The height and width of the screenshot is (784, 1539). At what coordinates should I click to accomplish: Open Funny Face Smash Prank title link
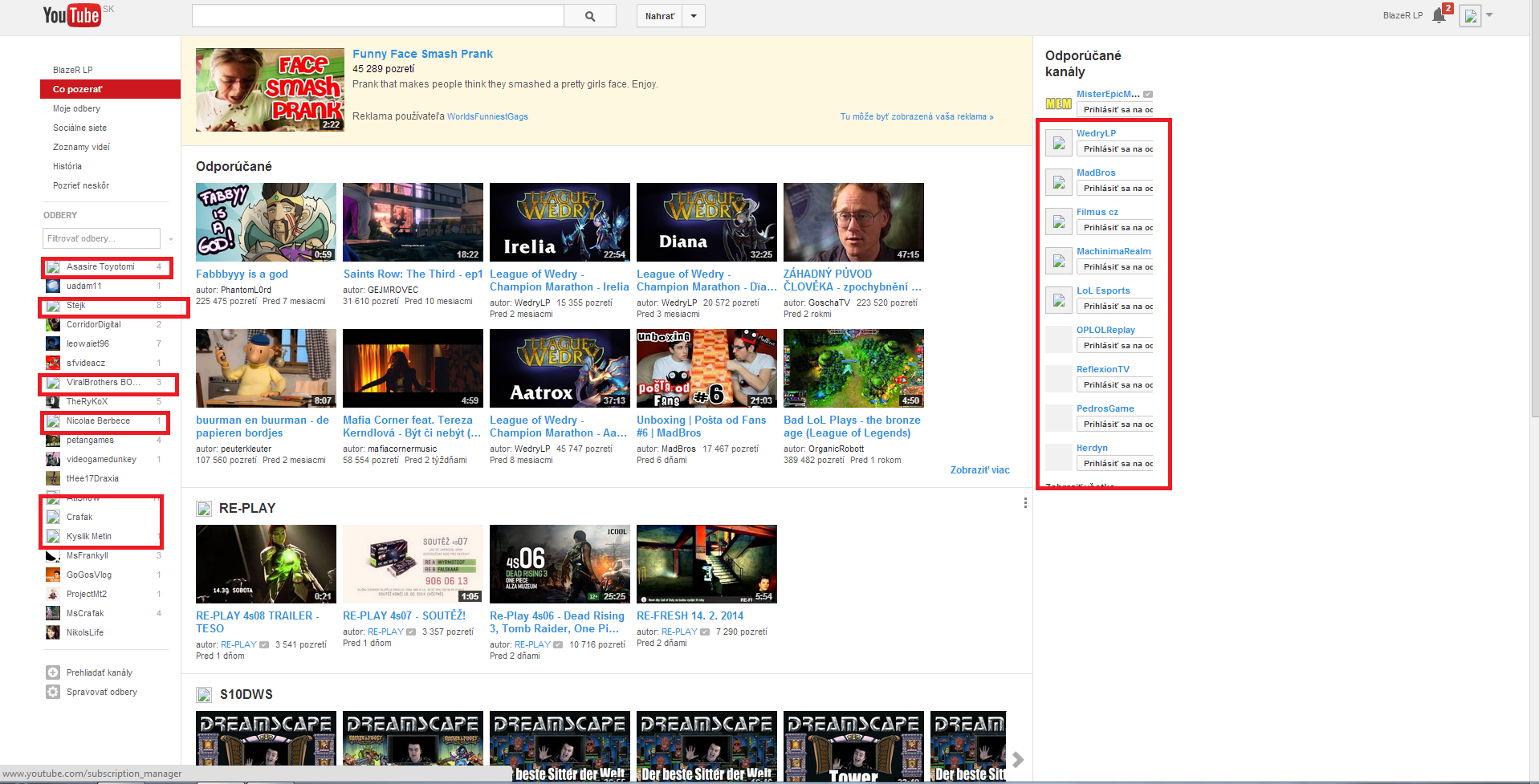click(422, 54)
